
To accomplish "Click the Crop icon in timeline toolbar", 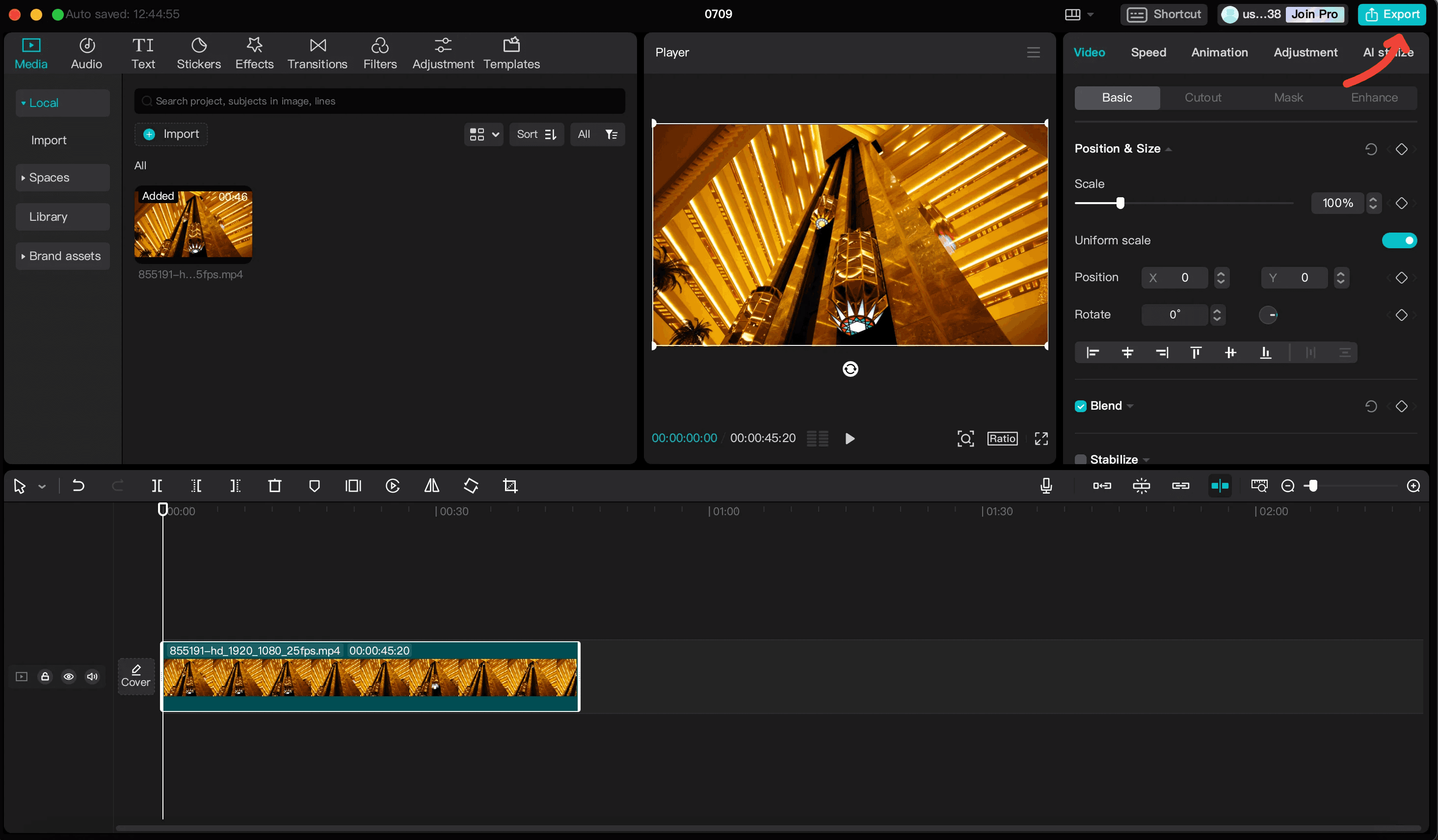I will pyautogui.click(x=510, y=486).
